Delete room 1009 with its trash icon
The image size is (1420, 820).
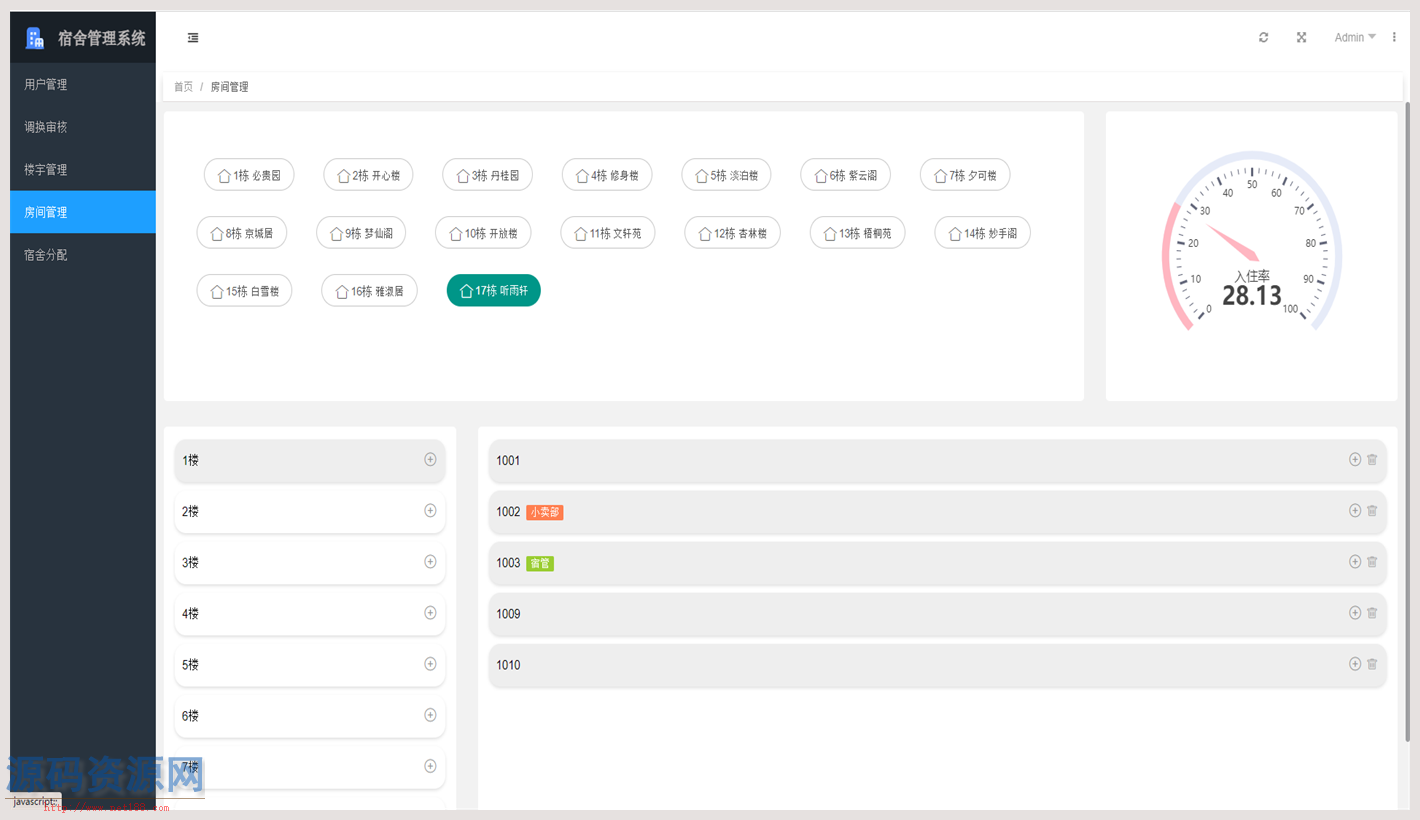point(1372,612)
